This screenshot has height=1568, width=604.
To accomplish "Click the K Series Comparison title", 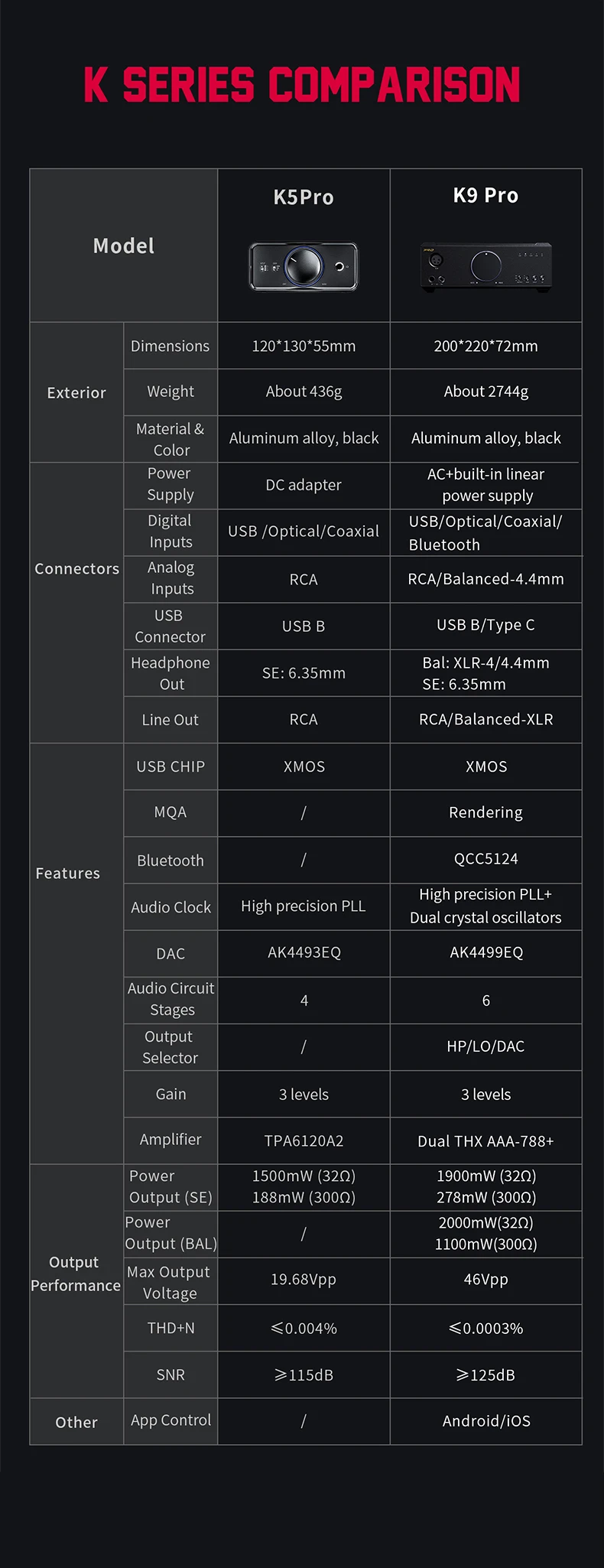I will (302, 85).
